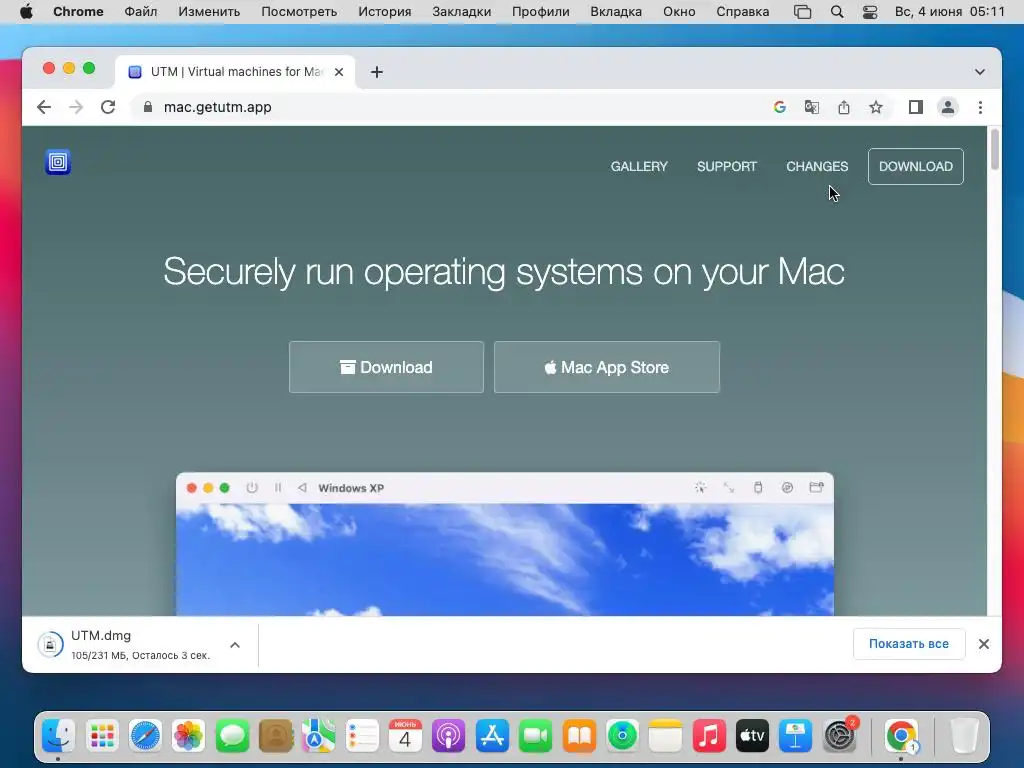Image resolution: width=1024 pixels, height=768 pixels.
Task: Open the Справка menu
Action: click(743, 12)
